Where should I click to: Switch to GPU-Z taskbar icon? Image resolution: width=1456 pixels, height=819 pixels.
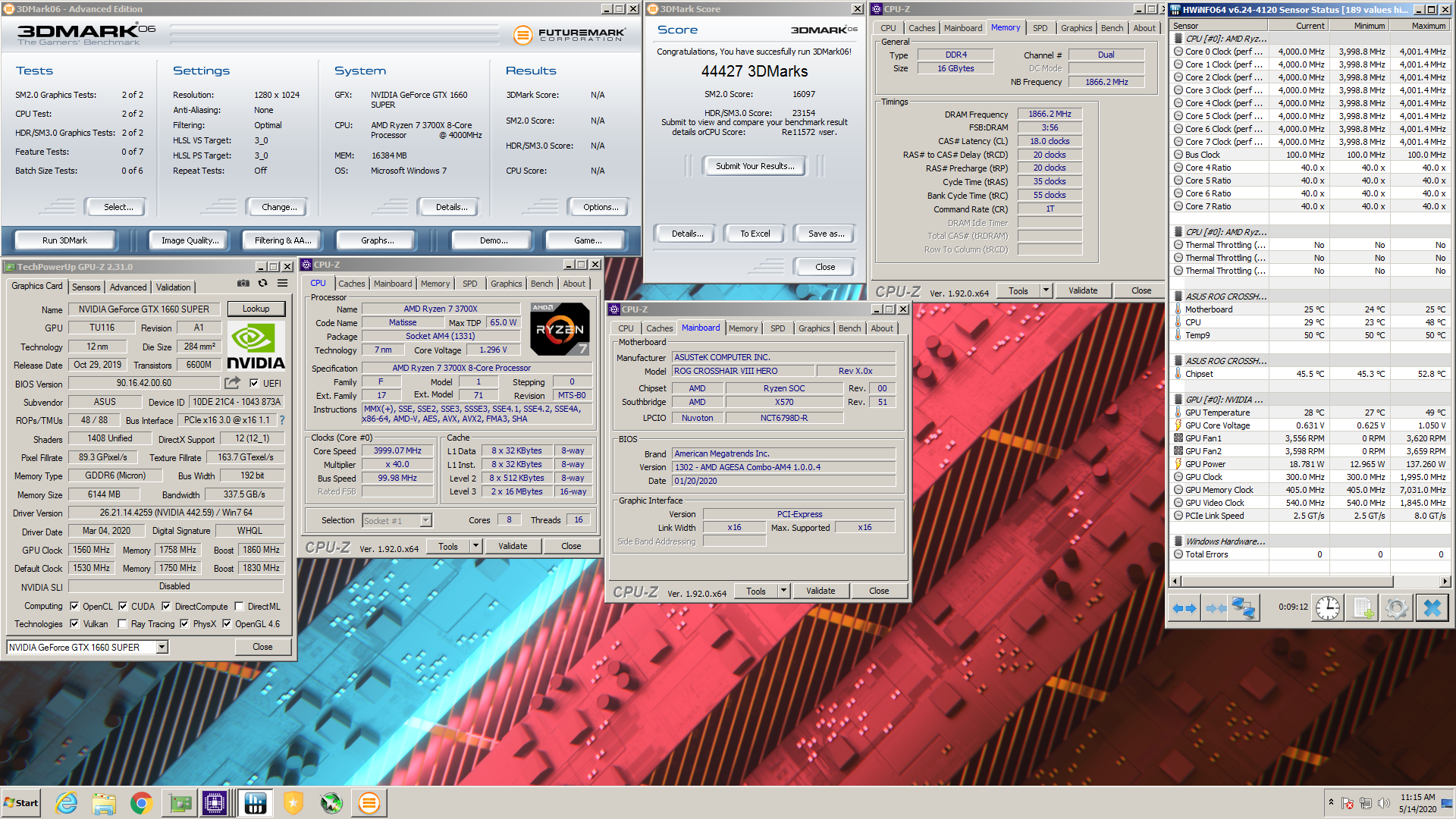[x=180, y=803]
